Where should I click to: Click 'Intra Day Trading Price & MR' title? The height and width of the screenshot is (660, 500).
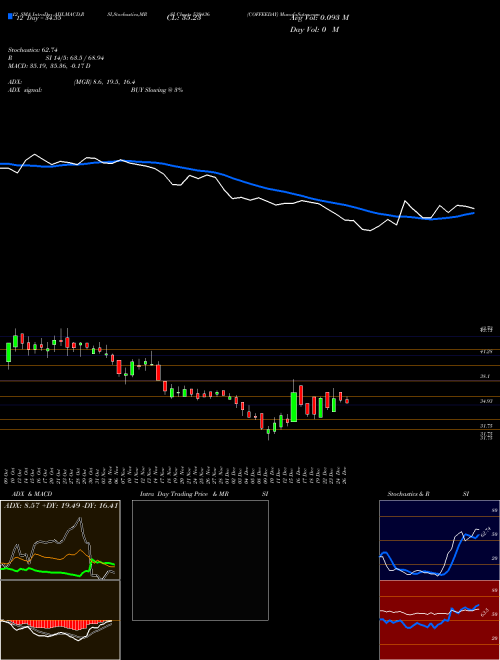pos(184,494)
